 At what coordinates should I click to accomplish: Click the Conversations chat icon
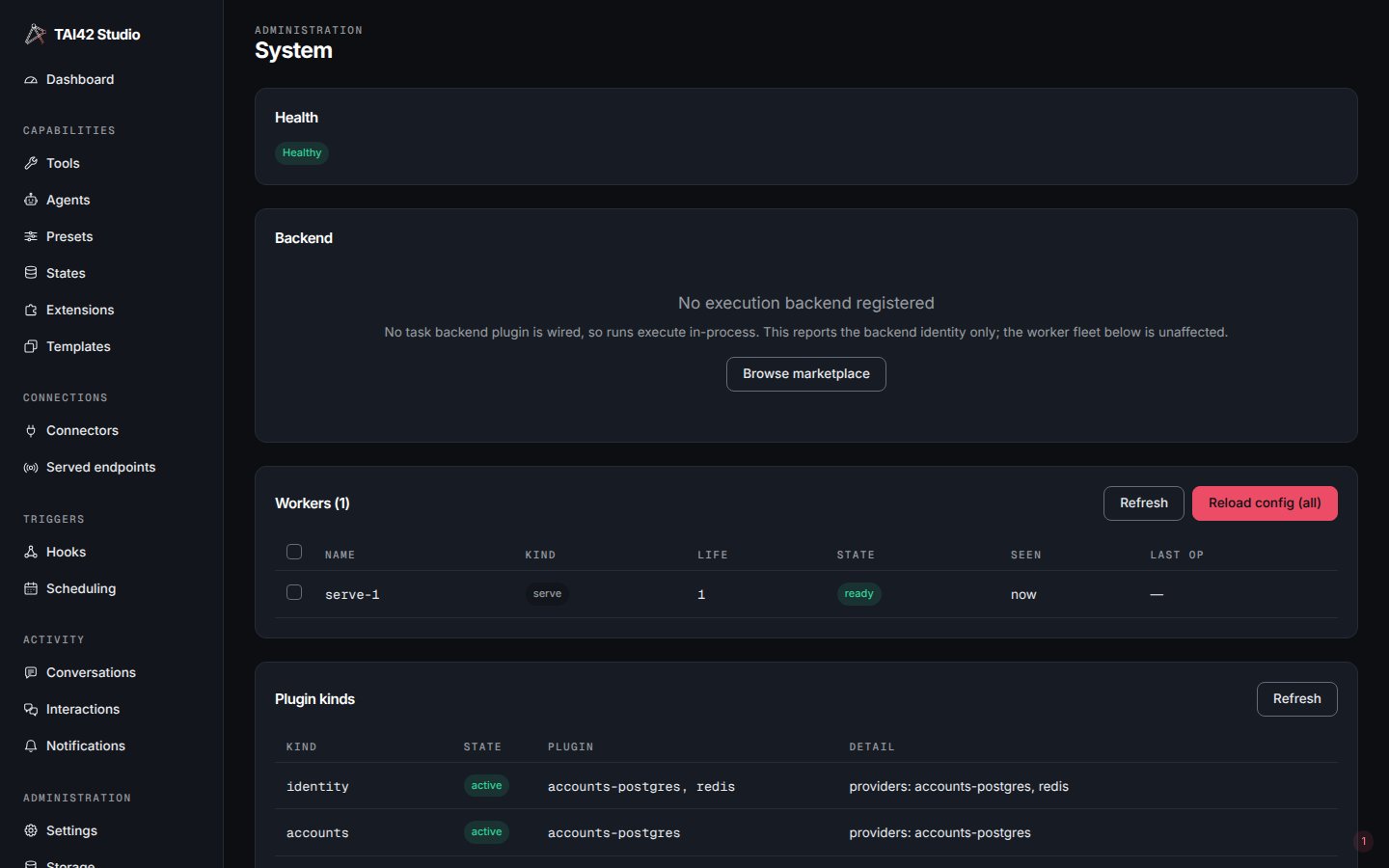[x=31, y=673]
